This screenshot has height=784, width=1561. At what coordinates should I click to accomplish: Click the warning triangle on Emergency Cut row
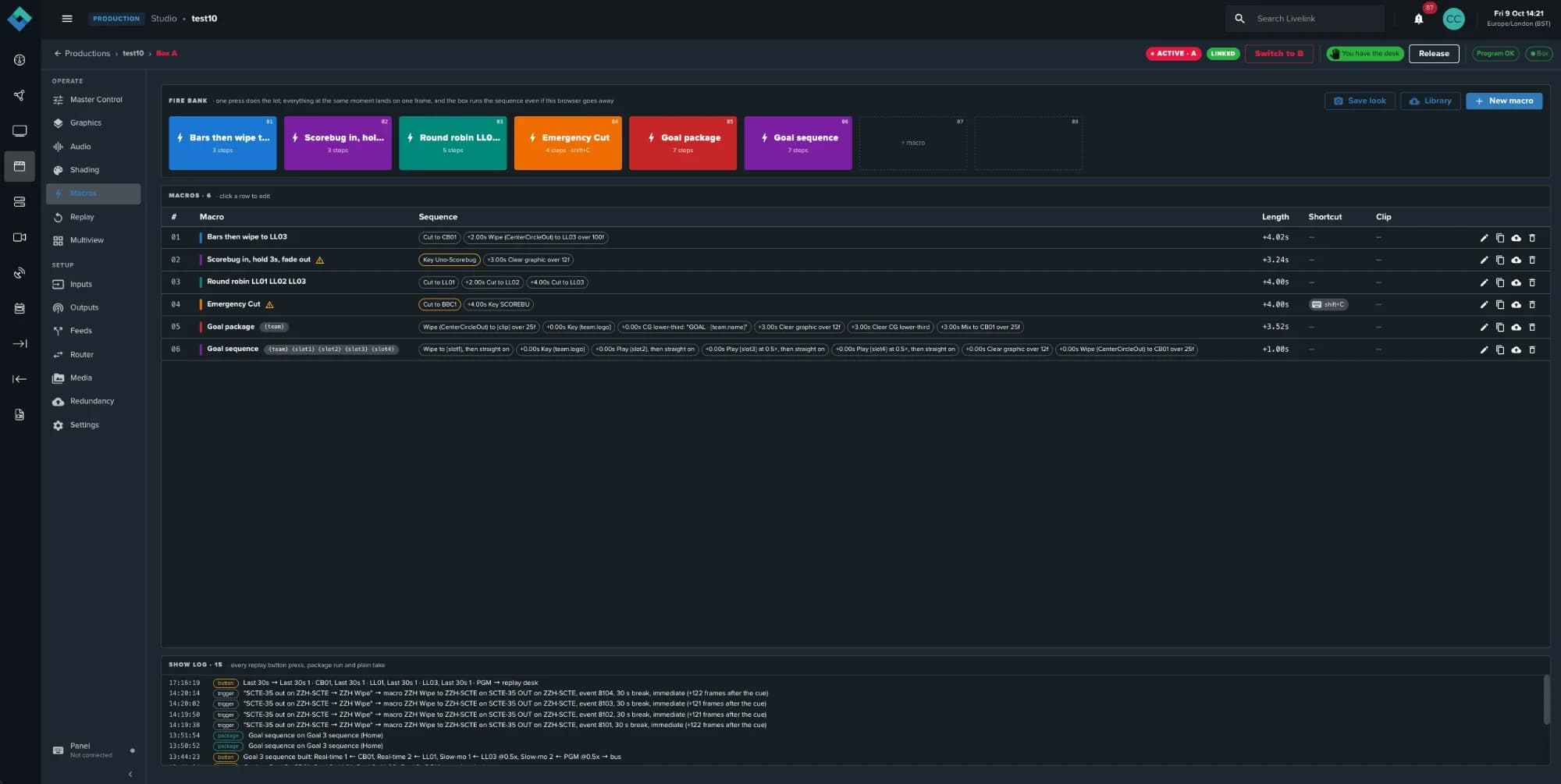(270, 305)
